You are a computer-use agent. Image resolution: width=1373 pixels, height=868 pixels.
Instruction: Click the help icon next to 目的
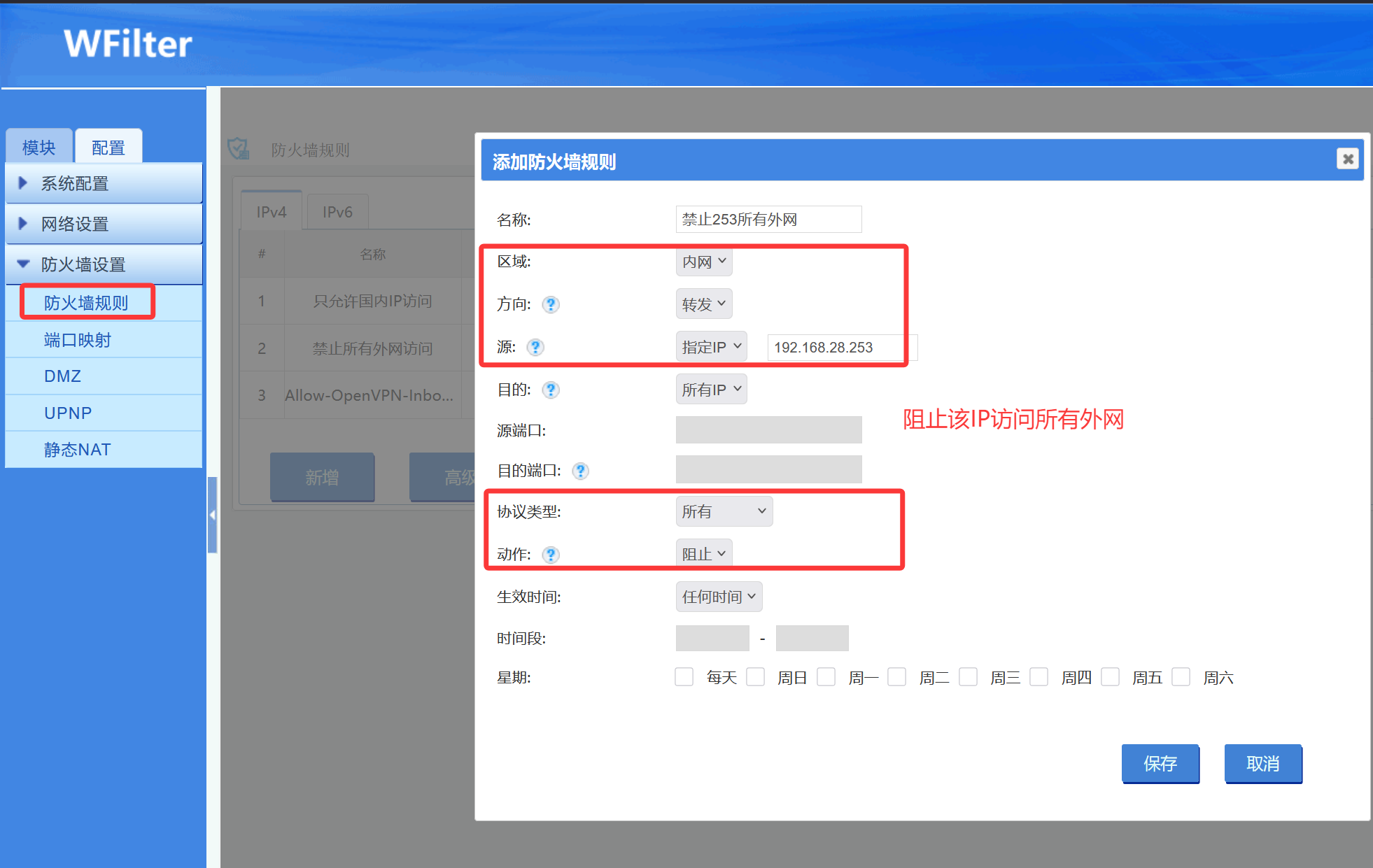click(551, 390)
